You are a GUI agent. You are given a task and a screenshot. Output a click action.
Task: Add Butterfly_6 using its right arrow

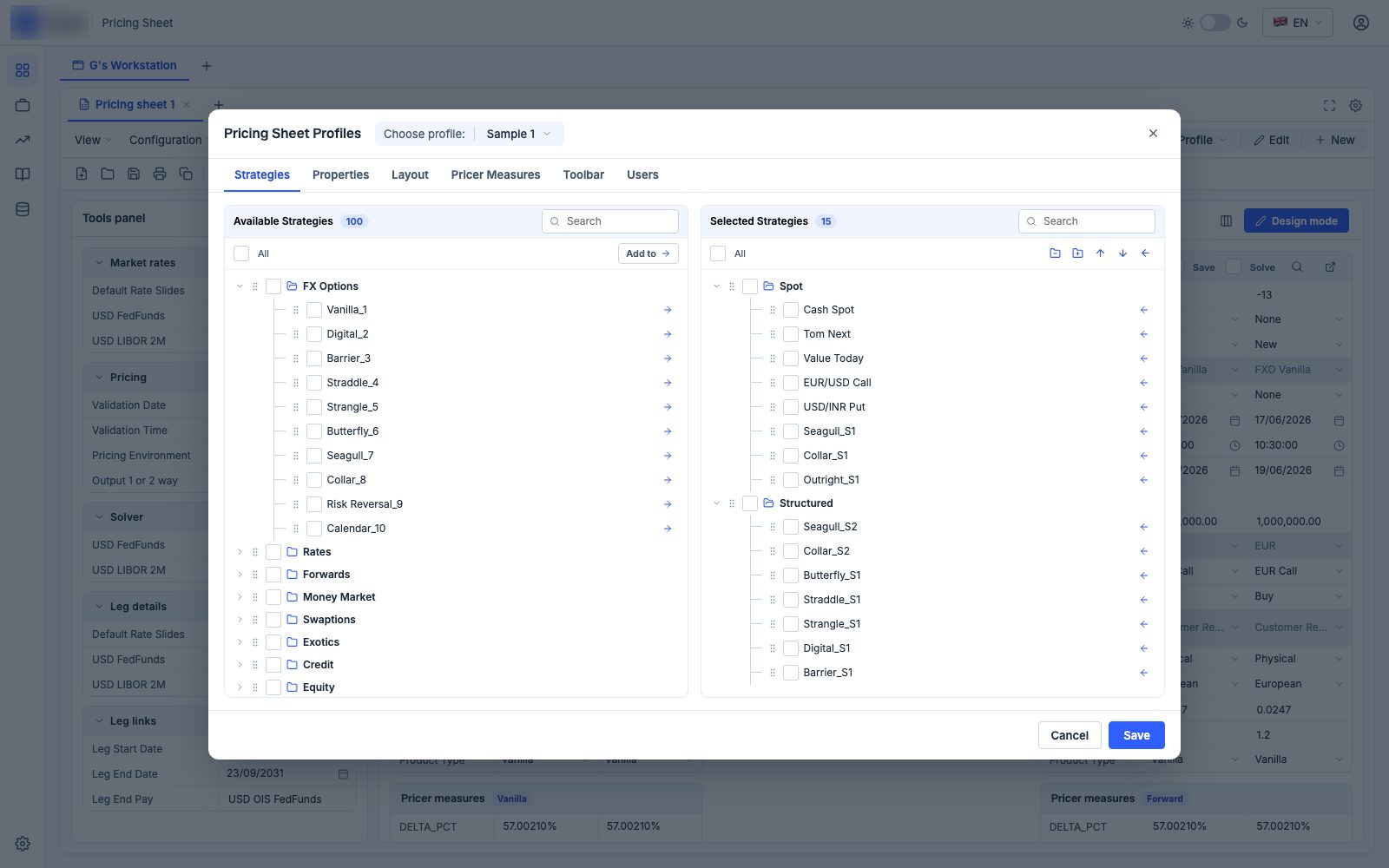pos(668,431)
